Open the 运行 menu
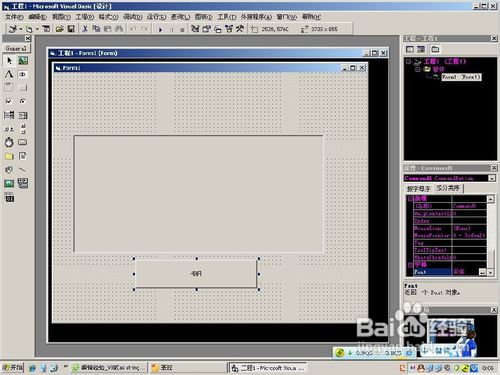This screenshot has width=500, height=375. (156, 16)
